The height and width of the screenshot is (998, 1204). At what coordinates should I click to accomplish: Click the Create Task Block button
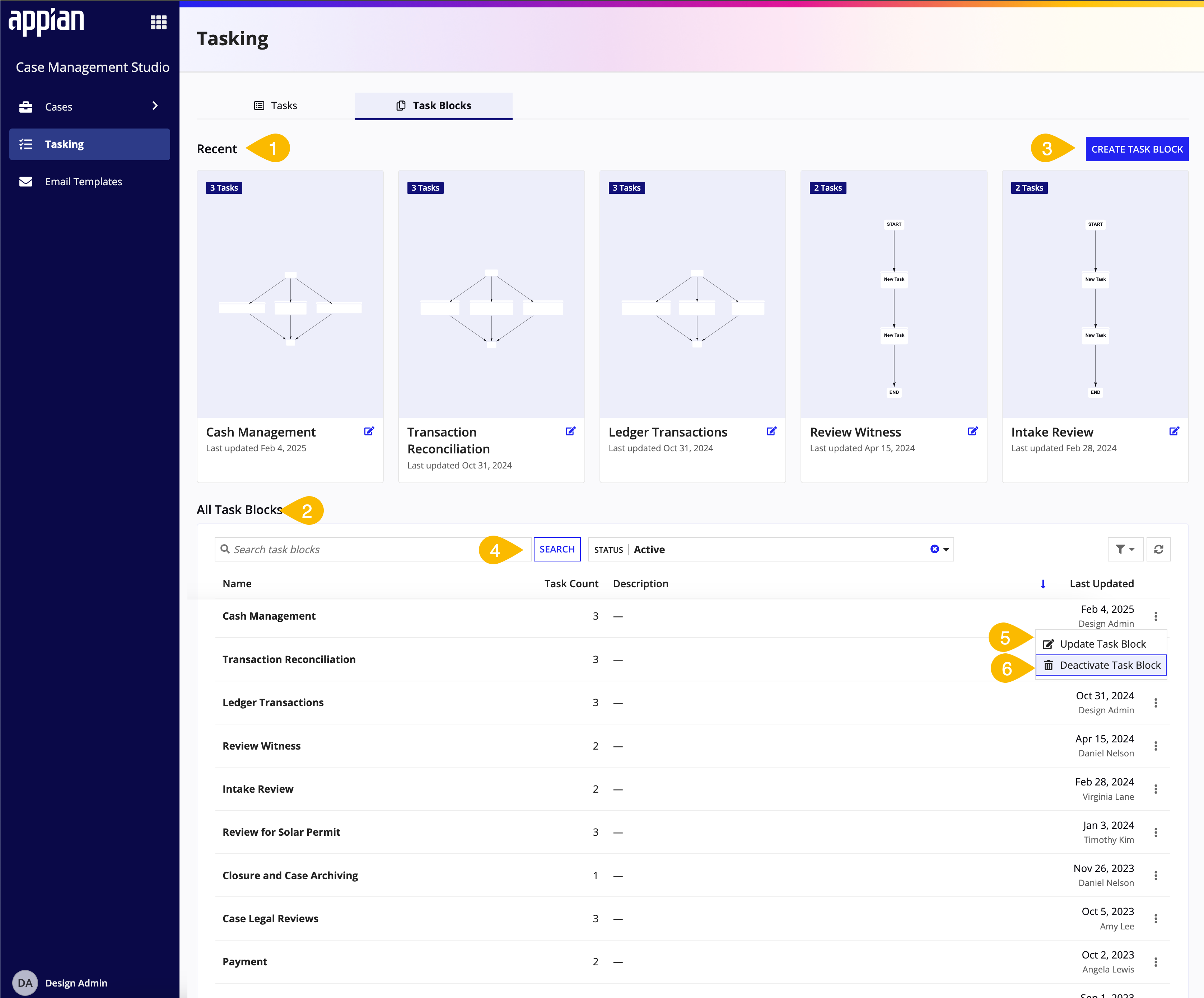tap(1137, 149)
